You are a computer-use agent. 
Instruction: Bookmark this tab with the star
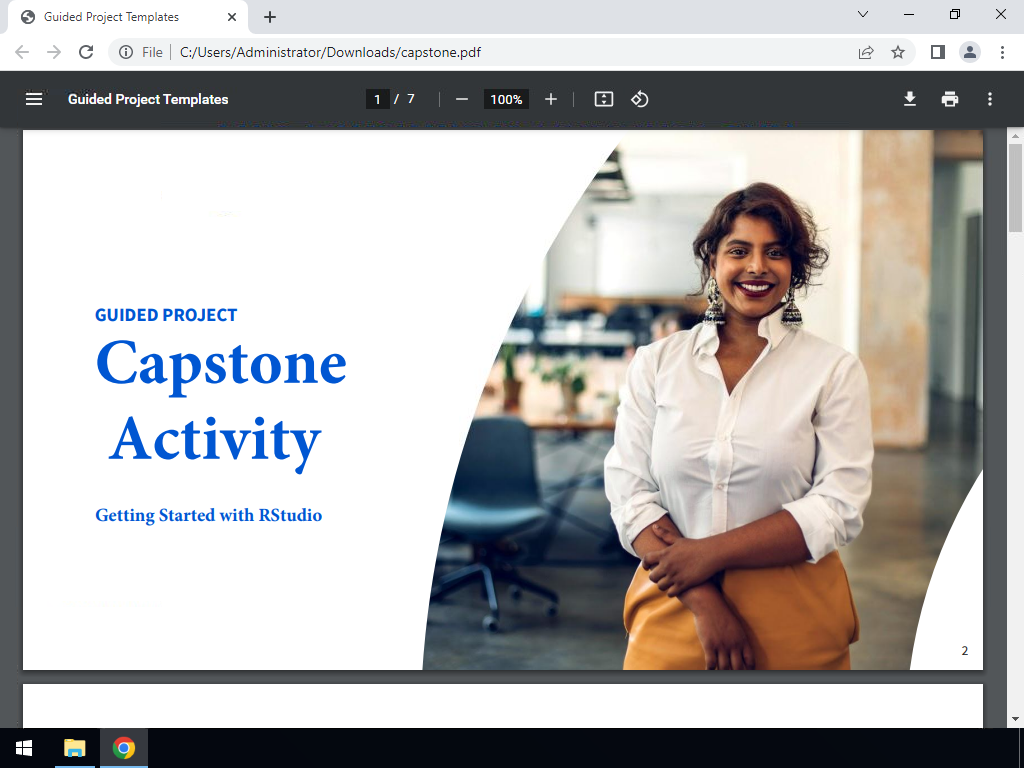898,52
